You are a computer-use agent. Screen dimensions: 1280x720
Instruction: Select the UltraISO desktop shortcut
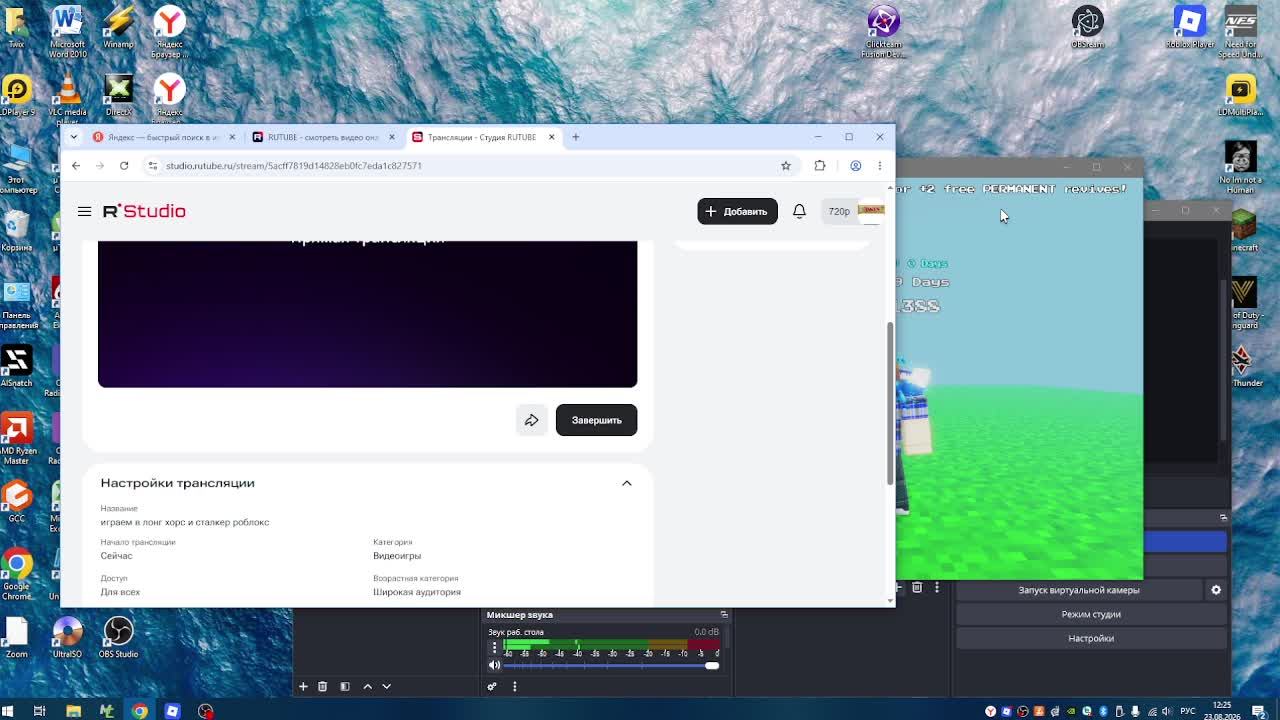(67, 637)
